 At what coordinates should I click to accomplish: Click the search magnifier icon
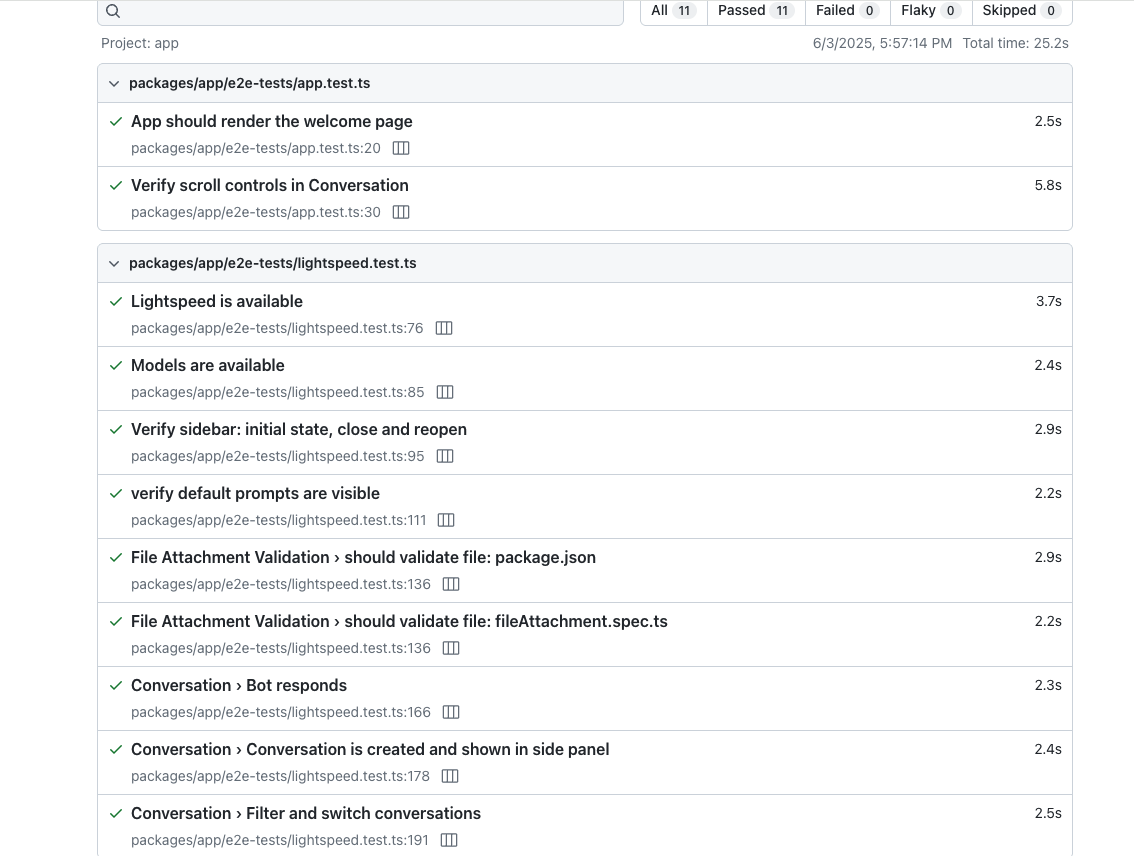pos(113,11)
